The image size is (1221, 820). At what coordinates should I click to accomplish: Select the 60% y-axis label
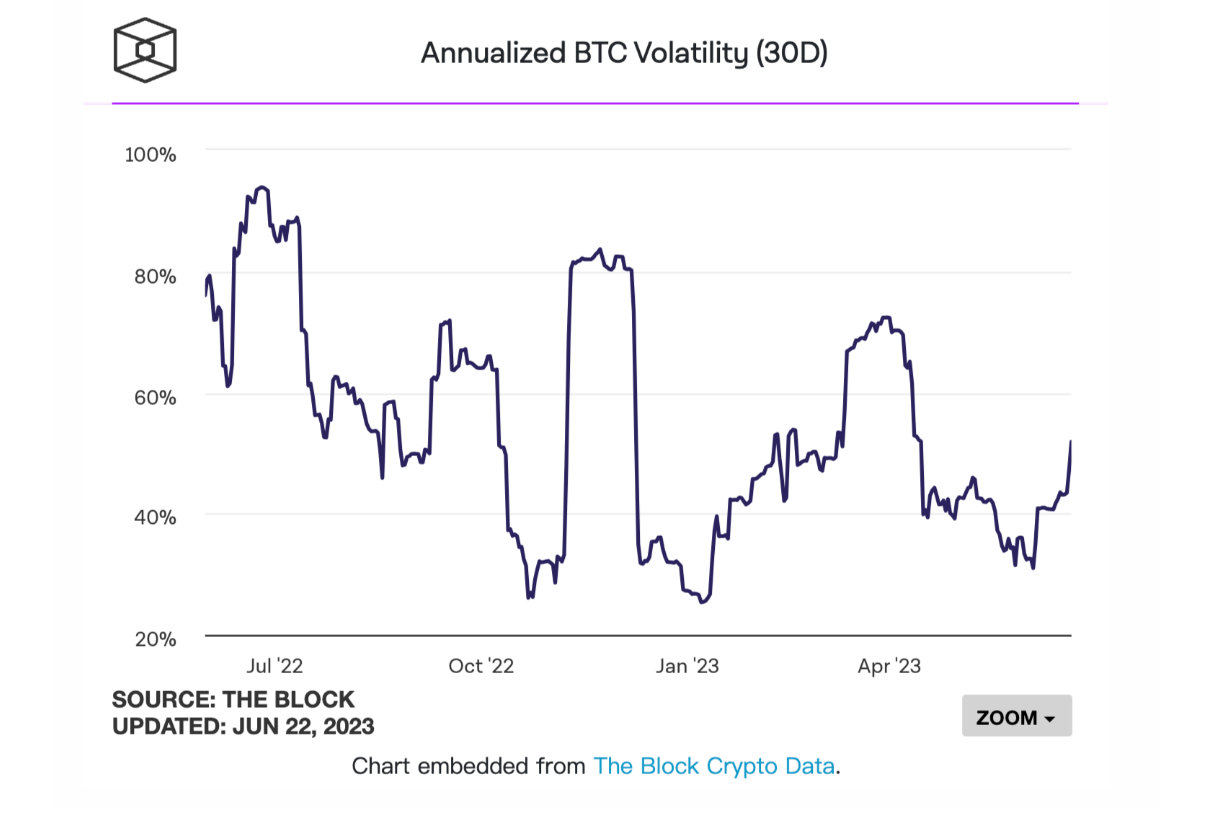click(156, 397)
